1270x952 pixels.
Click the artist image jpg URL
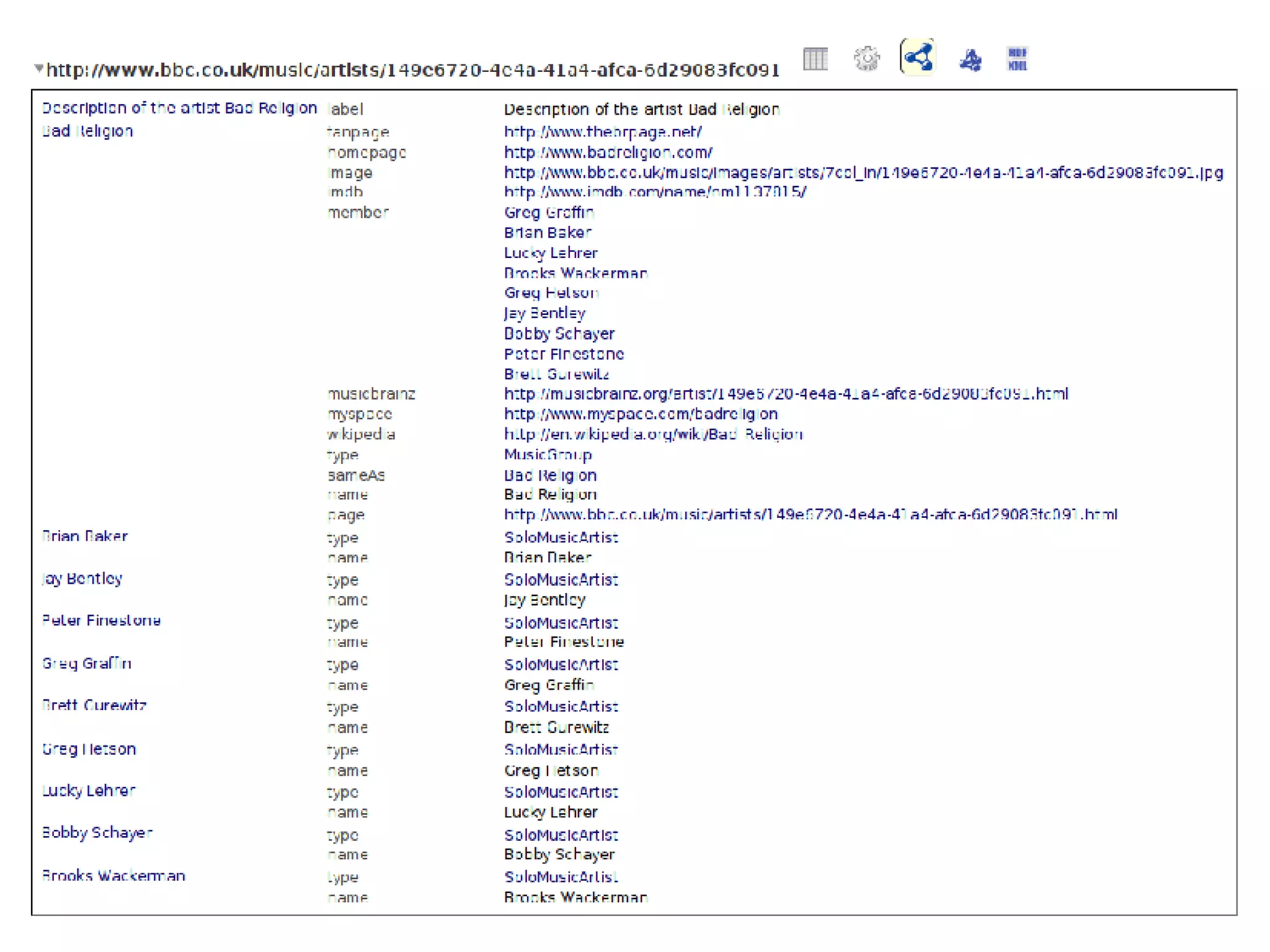pos(863,172)
